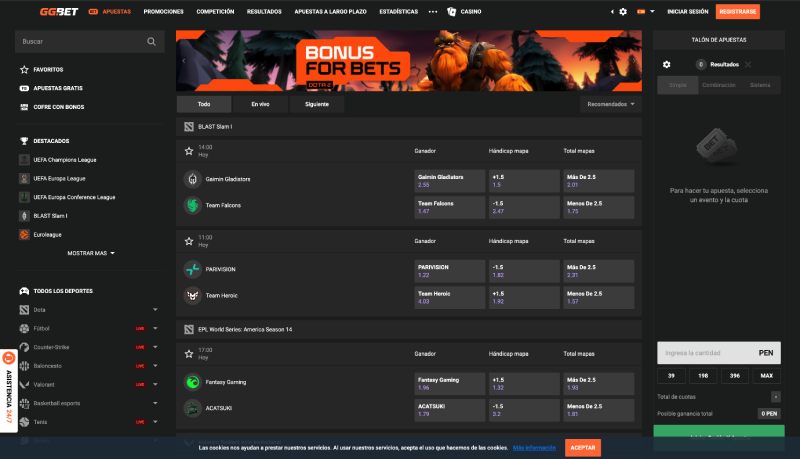Click the bet amount input field
800x459 pixels.
719,353
